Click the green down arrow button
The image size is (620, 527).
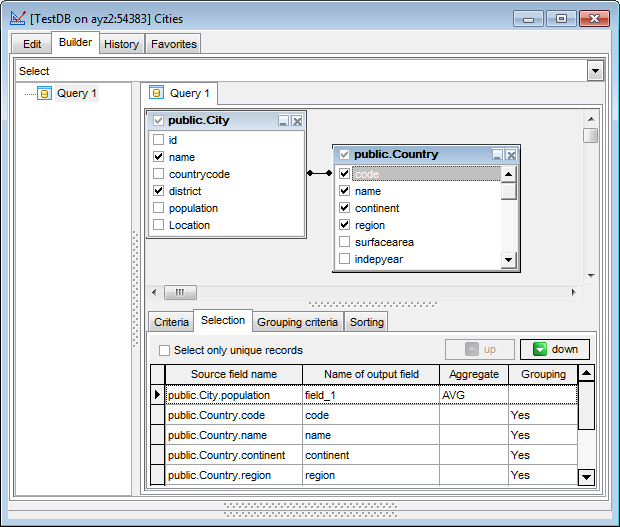click(554, 349)
